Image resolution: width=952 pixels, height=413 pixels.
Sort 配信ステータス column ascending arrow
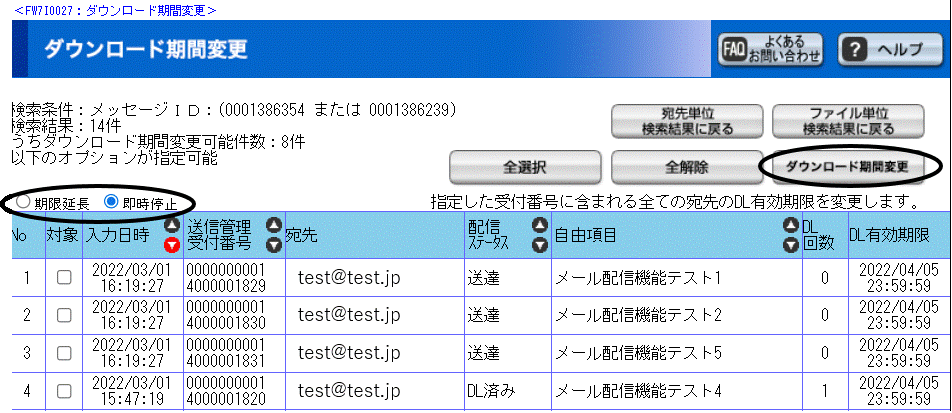point(539,227)
